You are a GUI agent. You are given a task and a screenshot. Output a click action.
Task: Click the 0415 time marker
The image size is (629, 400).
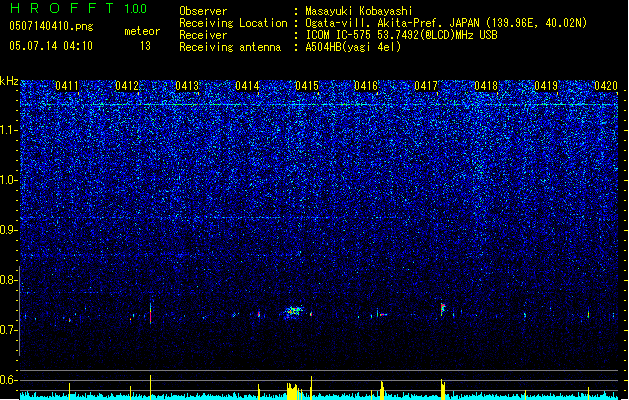(x=306, y=86)
